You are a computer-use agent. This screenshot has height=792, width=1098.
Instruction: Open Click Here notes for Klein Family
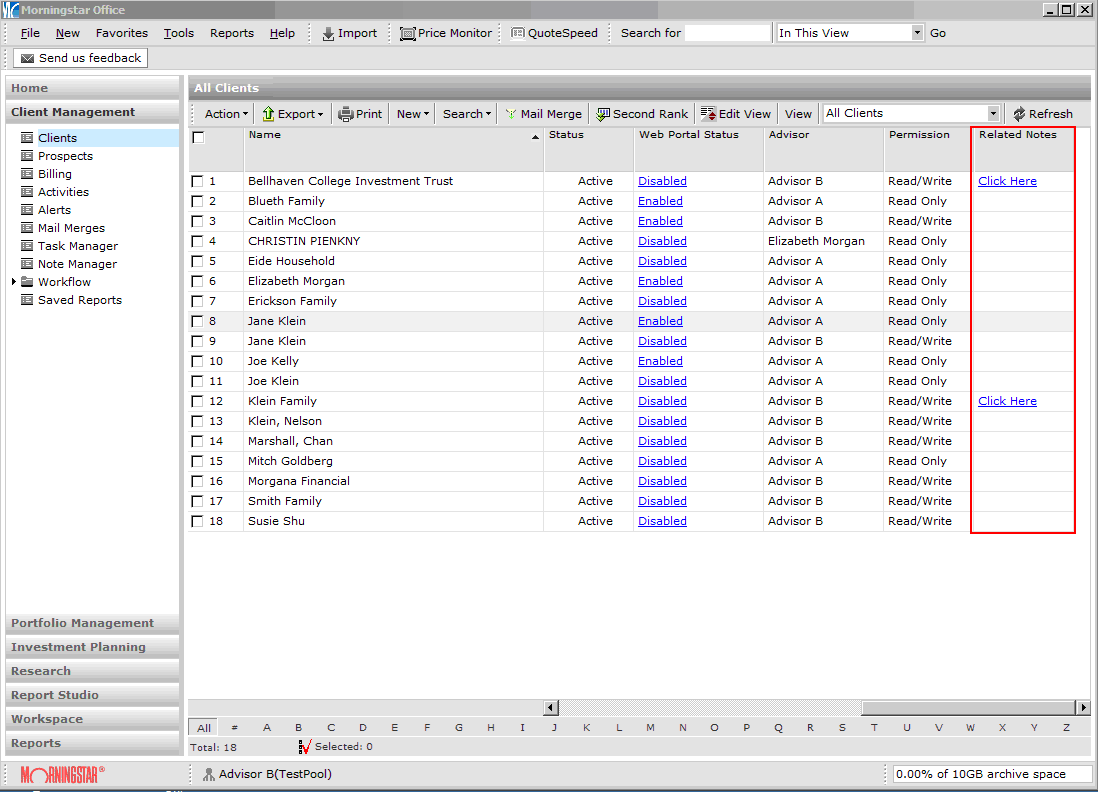(x=1007, y=401)
